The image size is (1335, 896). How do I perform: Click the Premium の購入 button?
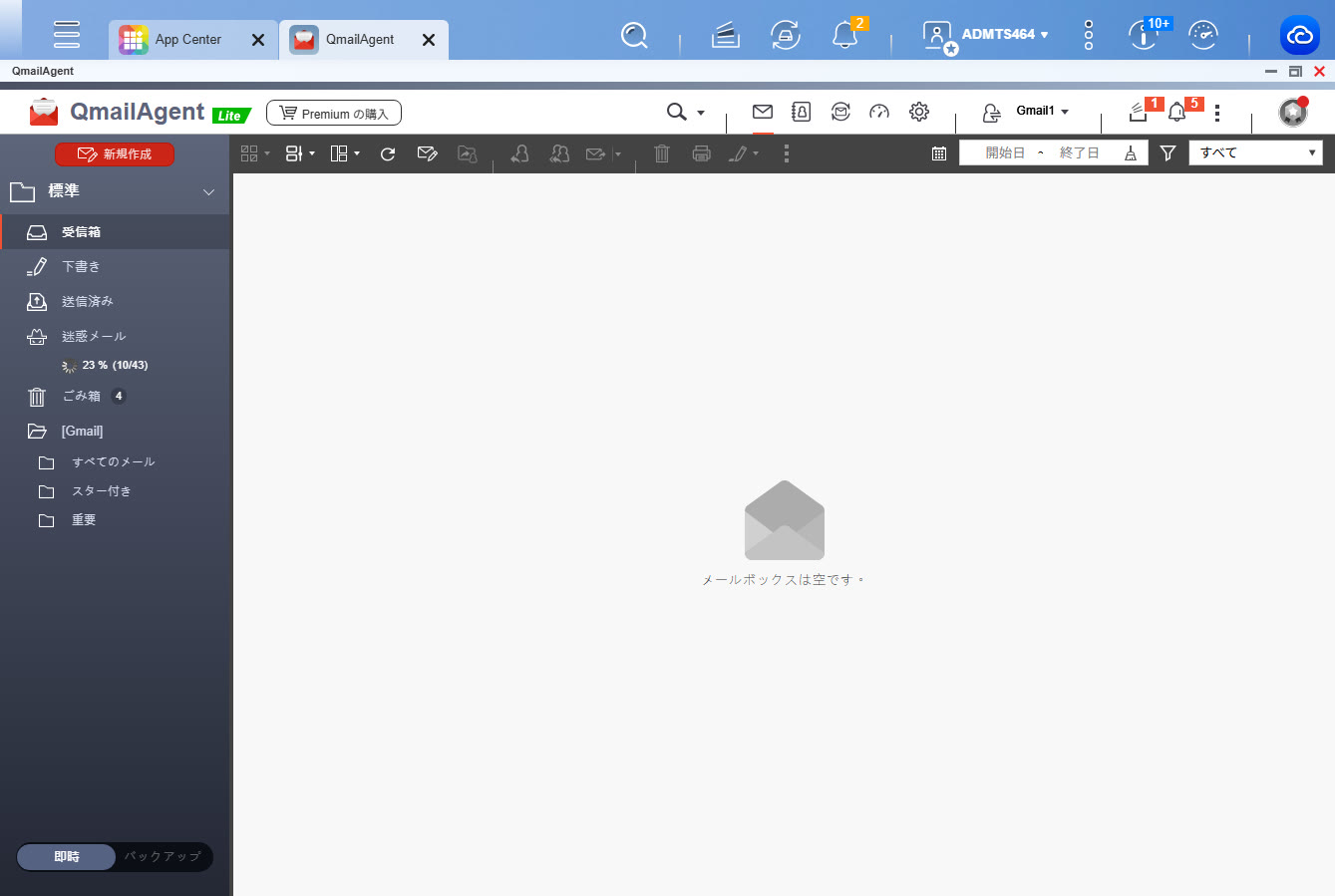(334, 114)
